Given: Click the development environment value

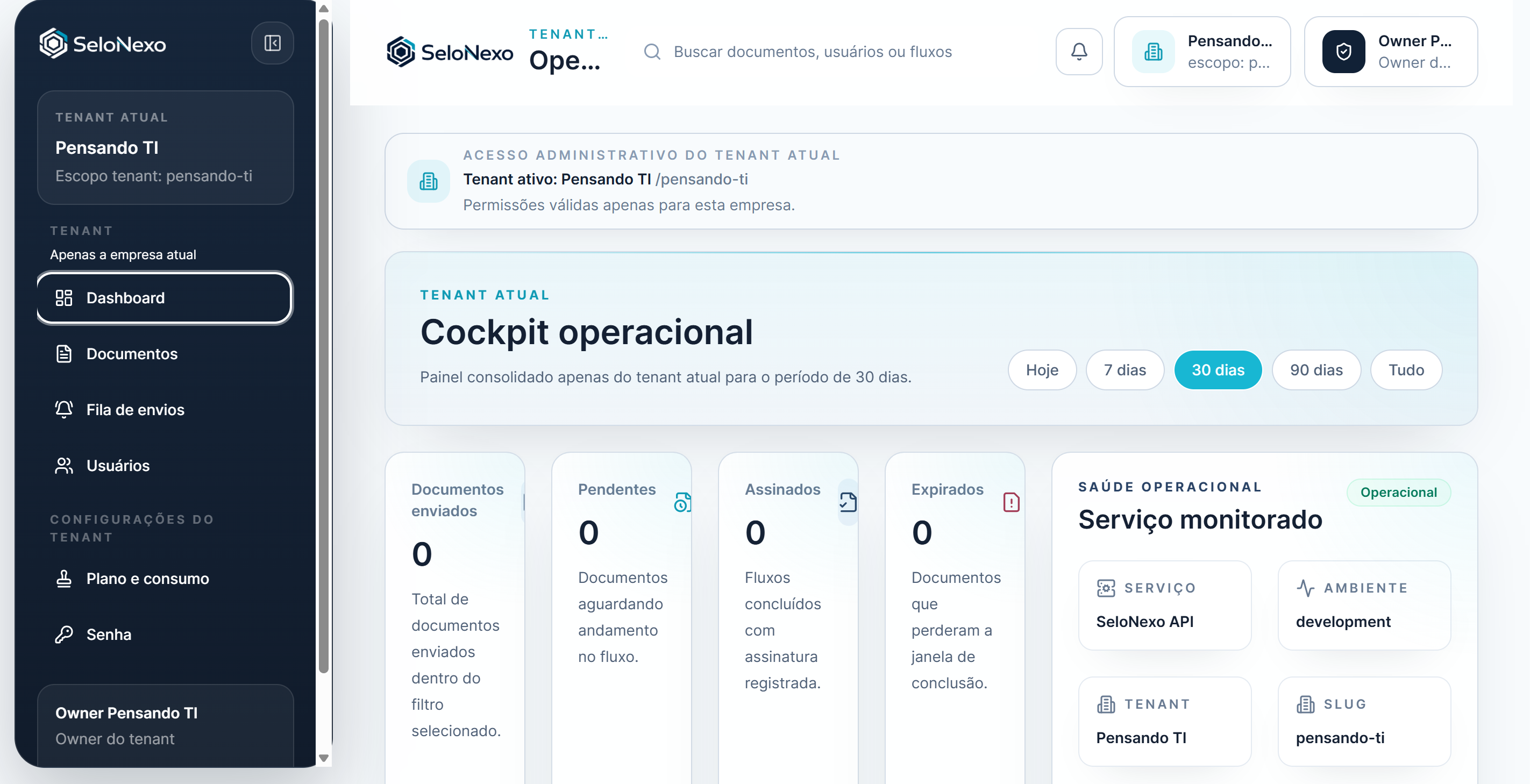Looking at the screenshot, I should (x=1343, y=621).
